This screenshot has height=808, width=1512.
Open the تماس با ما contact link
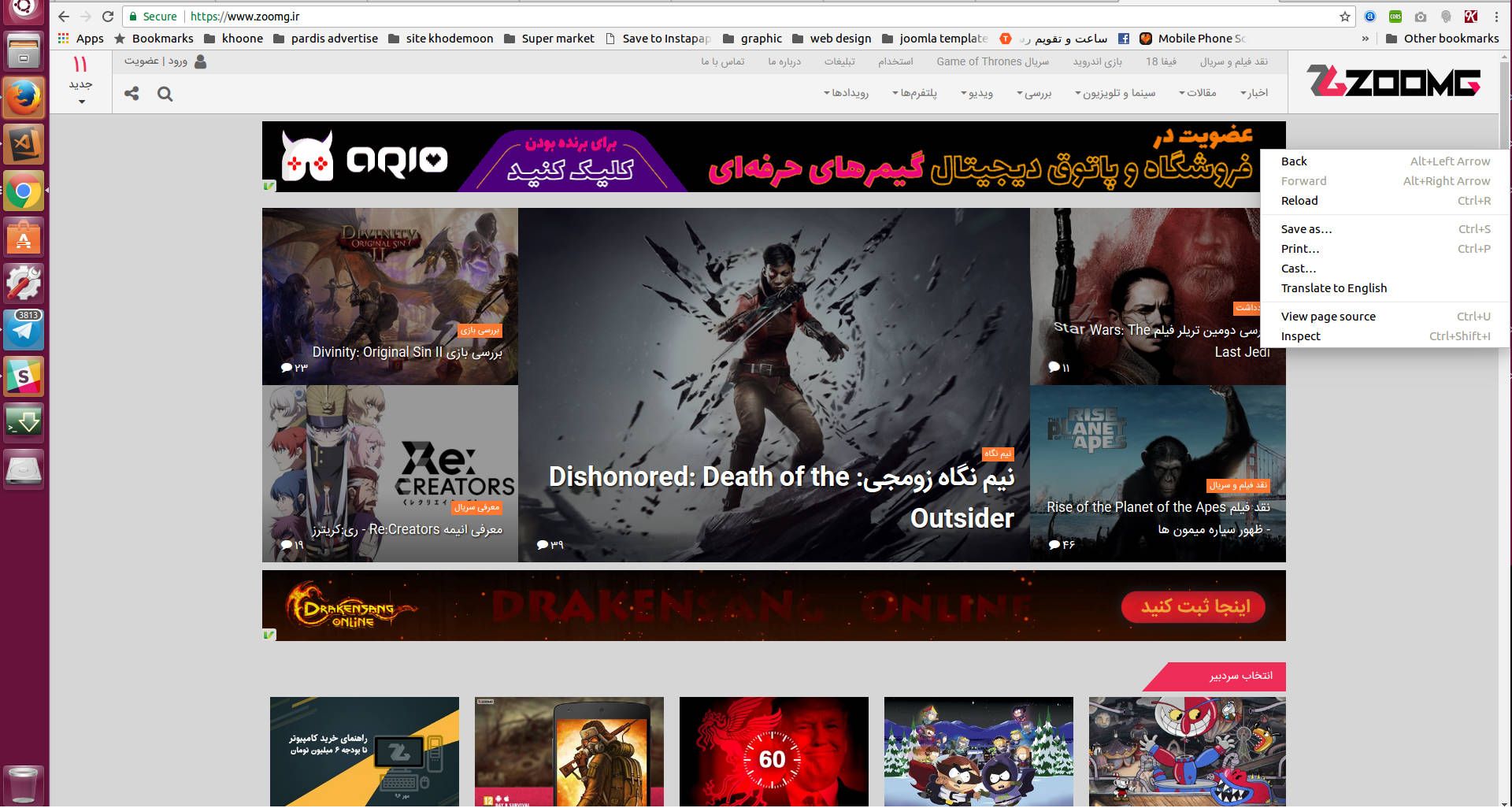723,61
